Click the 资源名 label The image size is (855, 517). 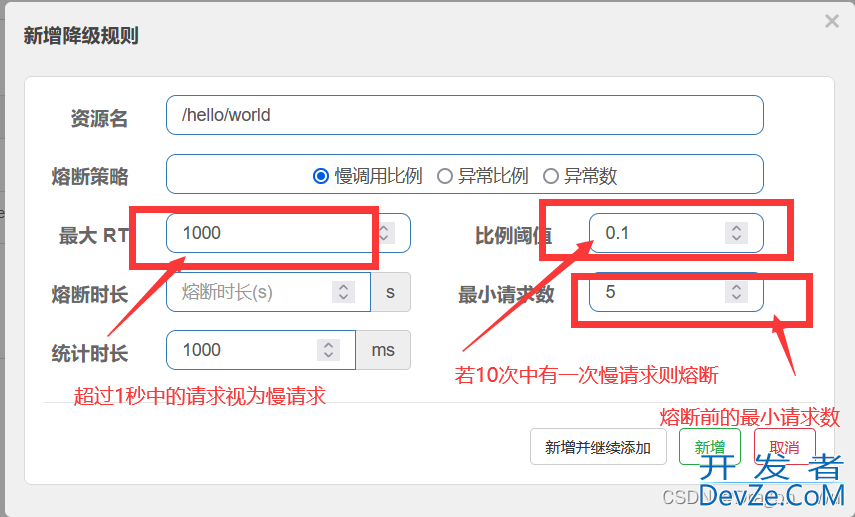(x=99, y=118)
